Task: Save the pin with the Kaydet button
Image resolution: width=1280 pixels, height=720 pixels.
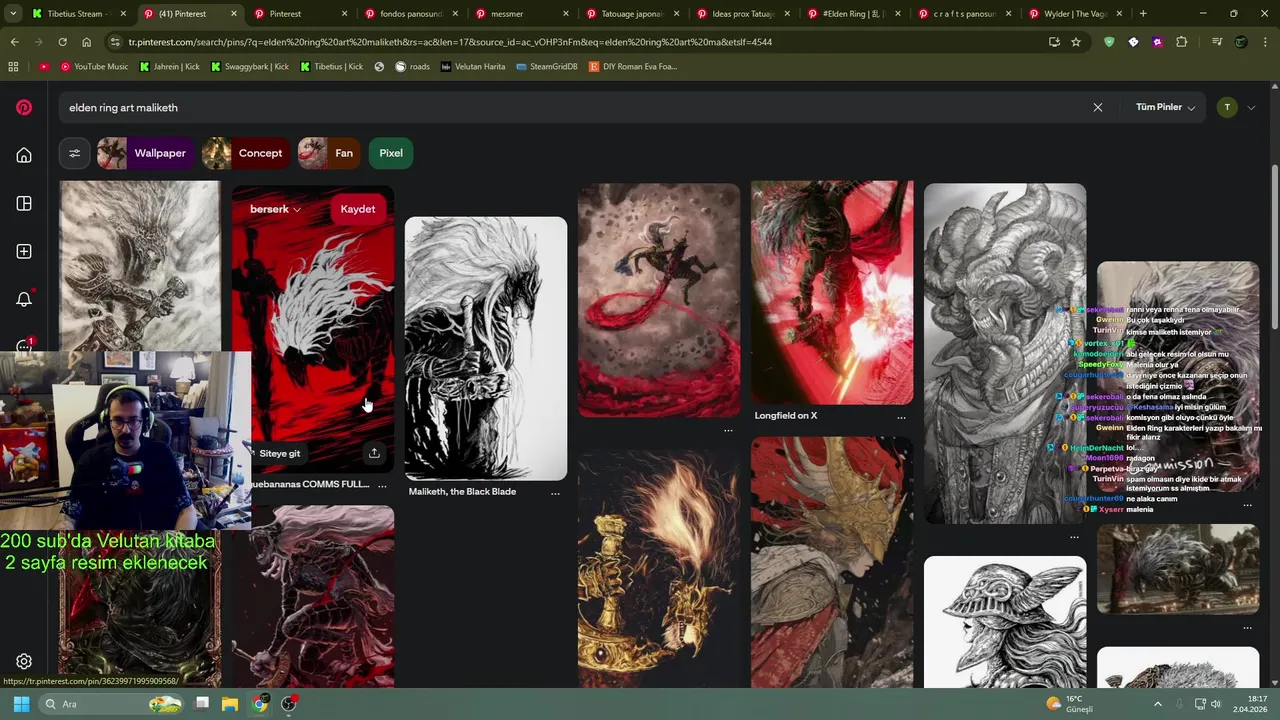Action: [358, 209]
